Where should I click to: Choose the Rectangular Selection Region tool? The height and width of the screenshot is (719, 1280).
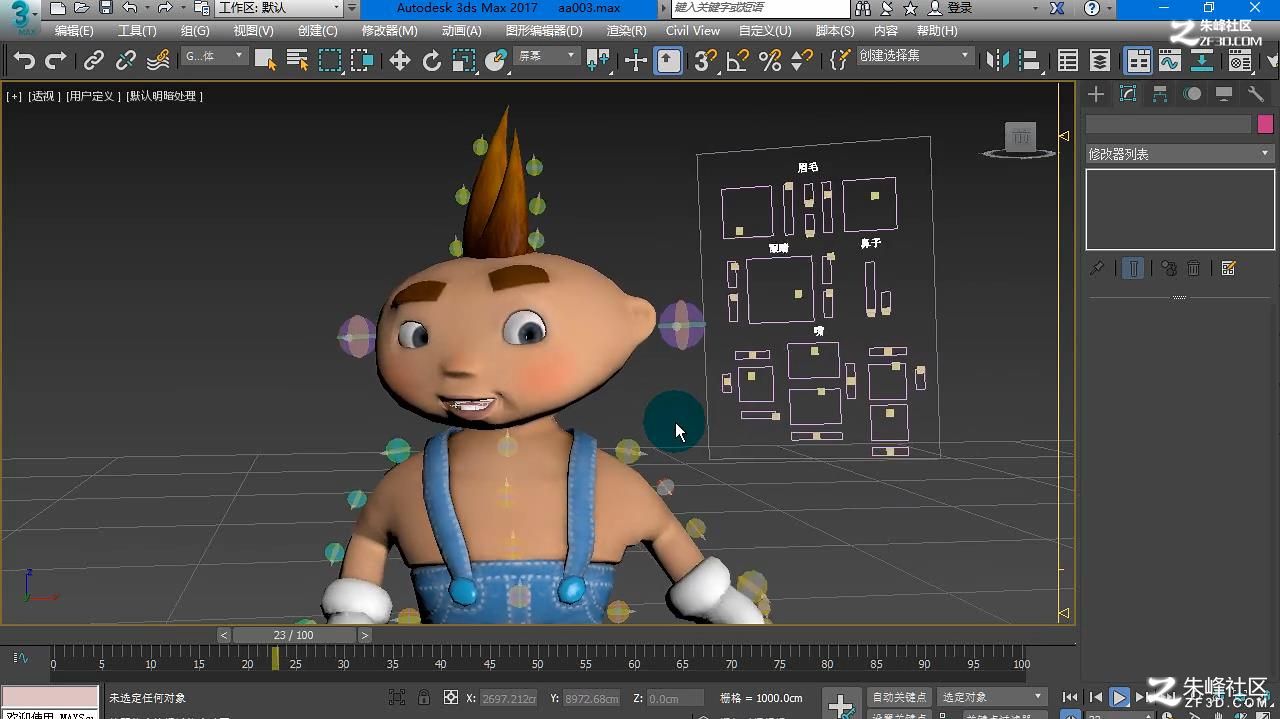(330, 61)
